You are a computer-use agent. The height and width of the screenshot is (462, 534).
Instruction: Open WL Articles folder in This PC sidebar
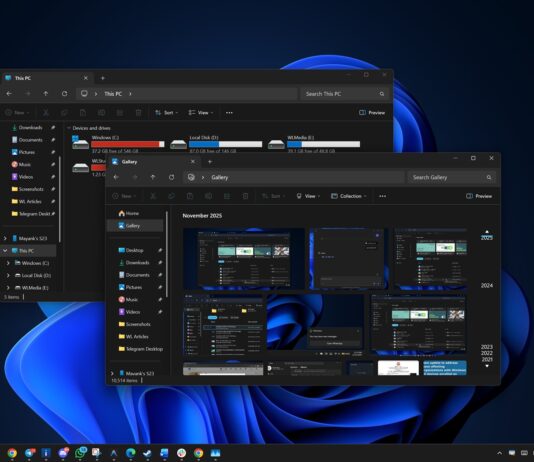[x=26, y=202]
